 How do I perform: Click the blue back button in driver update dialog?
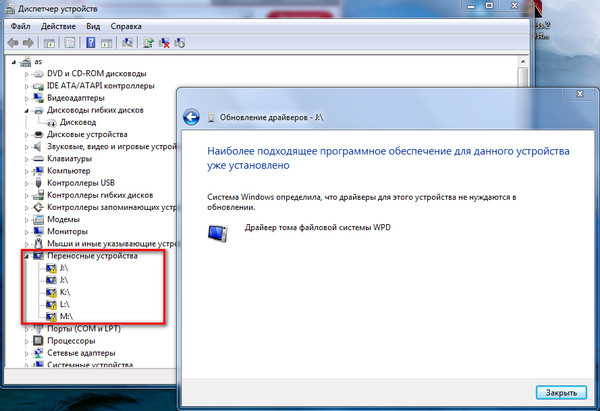pyautogui.click(x=191, y=117)
